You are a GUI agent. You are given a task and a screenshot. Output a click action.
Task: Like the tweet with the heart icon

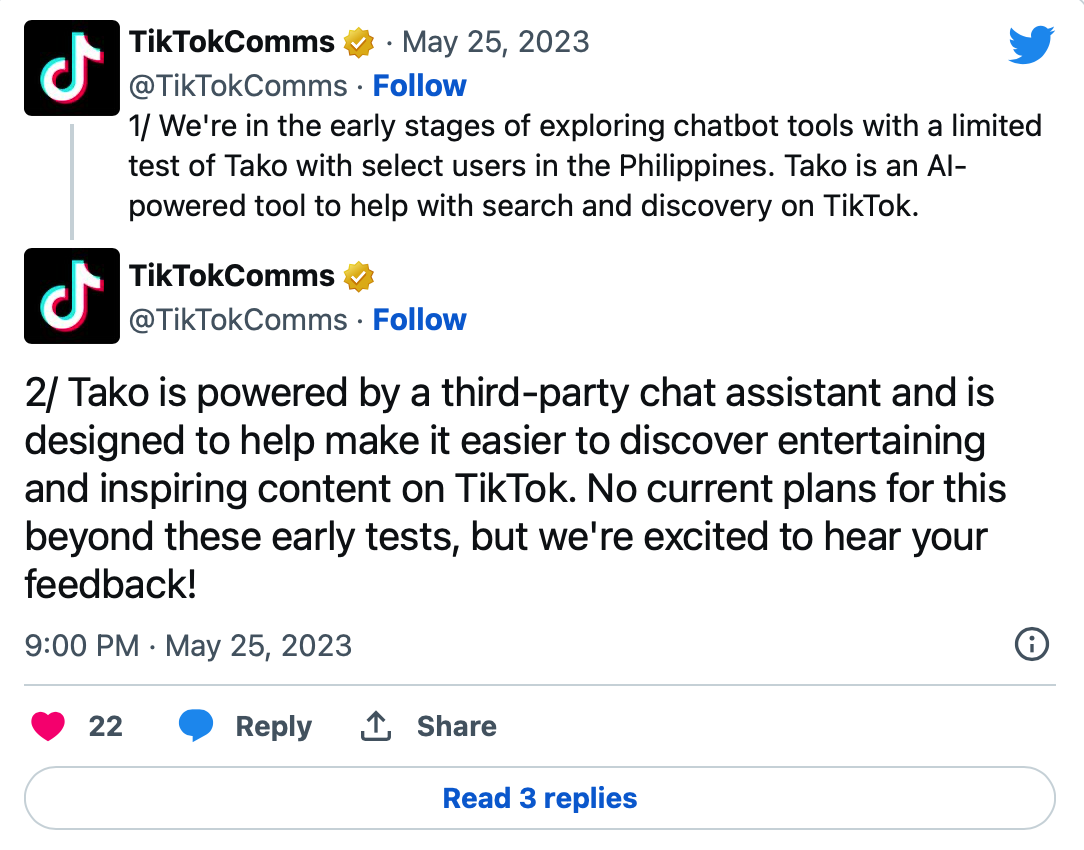[48, 726]
